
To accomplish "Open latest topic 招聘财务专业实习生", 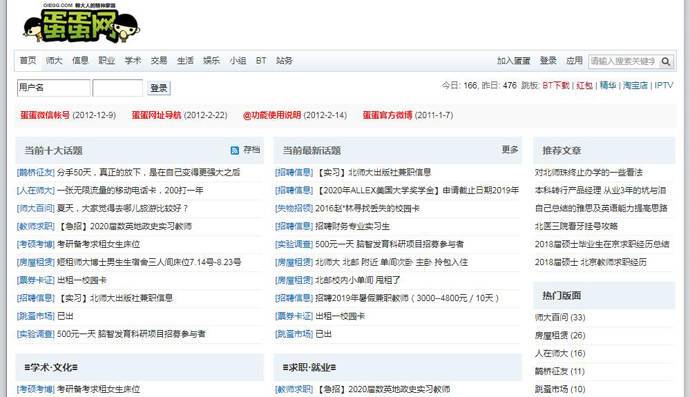I will pos(352,226).
